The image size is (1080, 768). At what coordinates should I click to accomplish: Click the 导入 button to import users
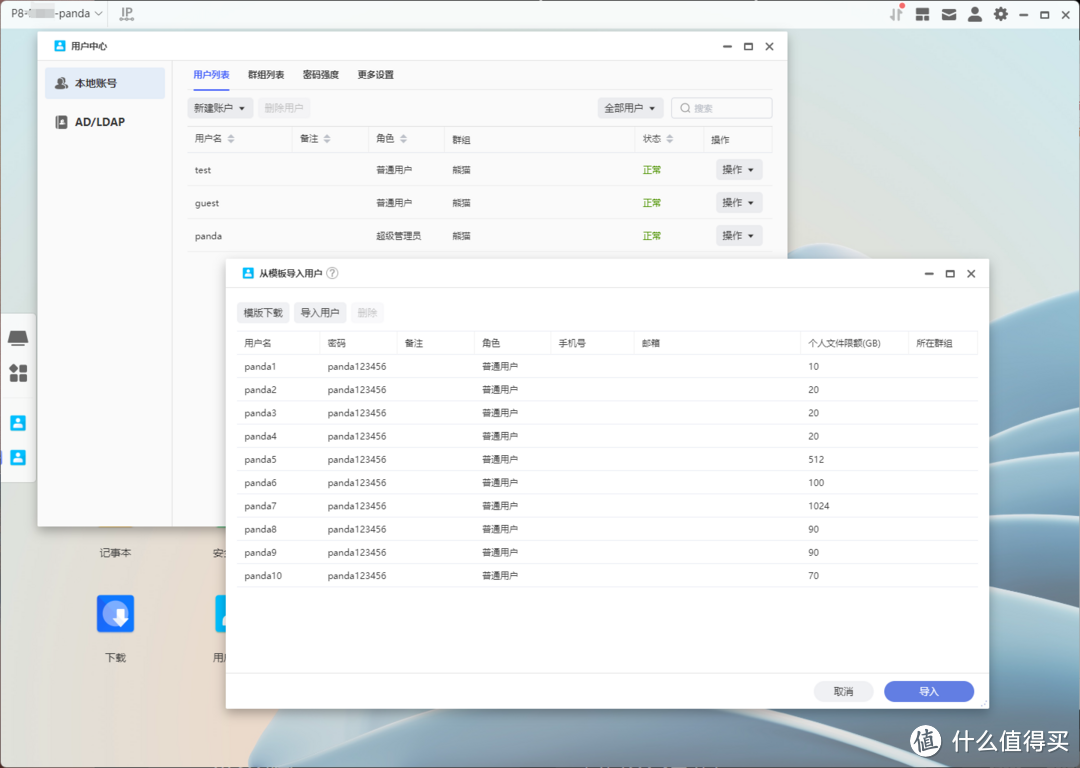point(928,691)
